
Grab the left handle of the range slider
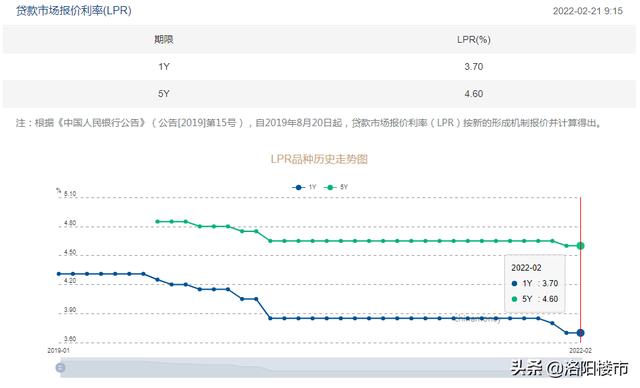(60, 368)
